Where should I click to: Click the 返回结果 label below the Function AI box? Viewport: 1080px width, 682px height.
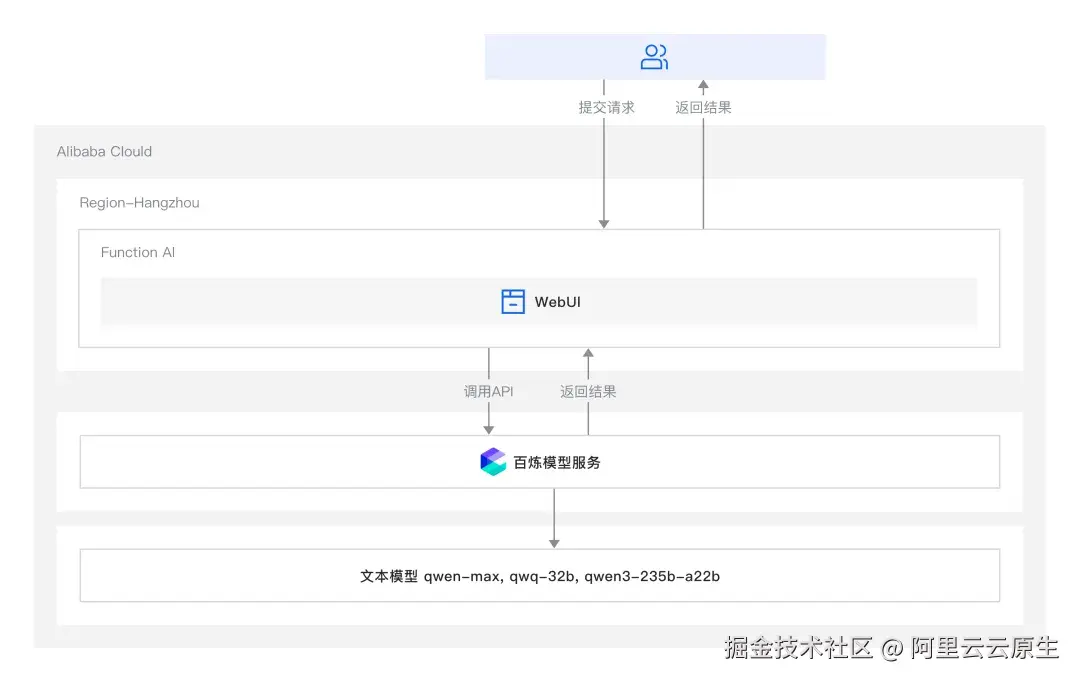pos(588,391)
